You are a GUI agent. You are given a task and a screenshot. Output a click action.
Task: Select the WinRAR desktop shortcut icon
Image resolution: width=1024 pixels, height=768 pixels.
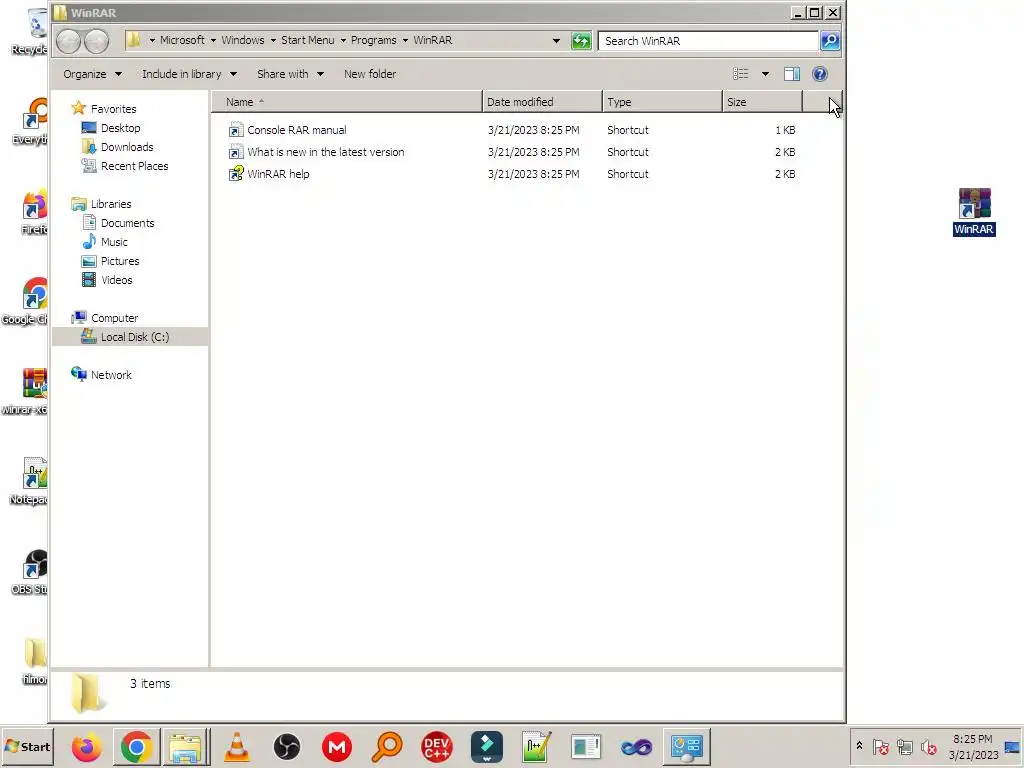974,212
